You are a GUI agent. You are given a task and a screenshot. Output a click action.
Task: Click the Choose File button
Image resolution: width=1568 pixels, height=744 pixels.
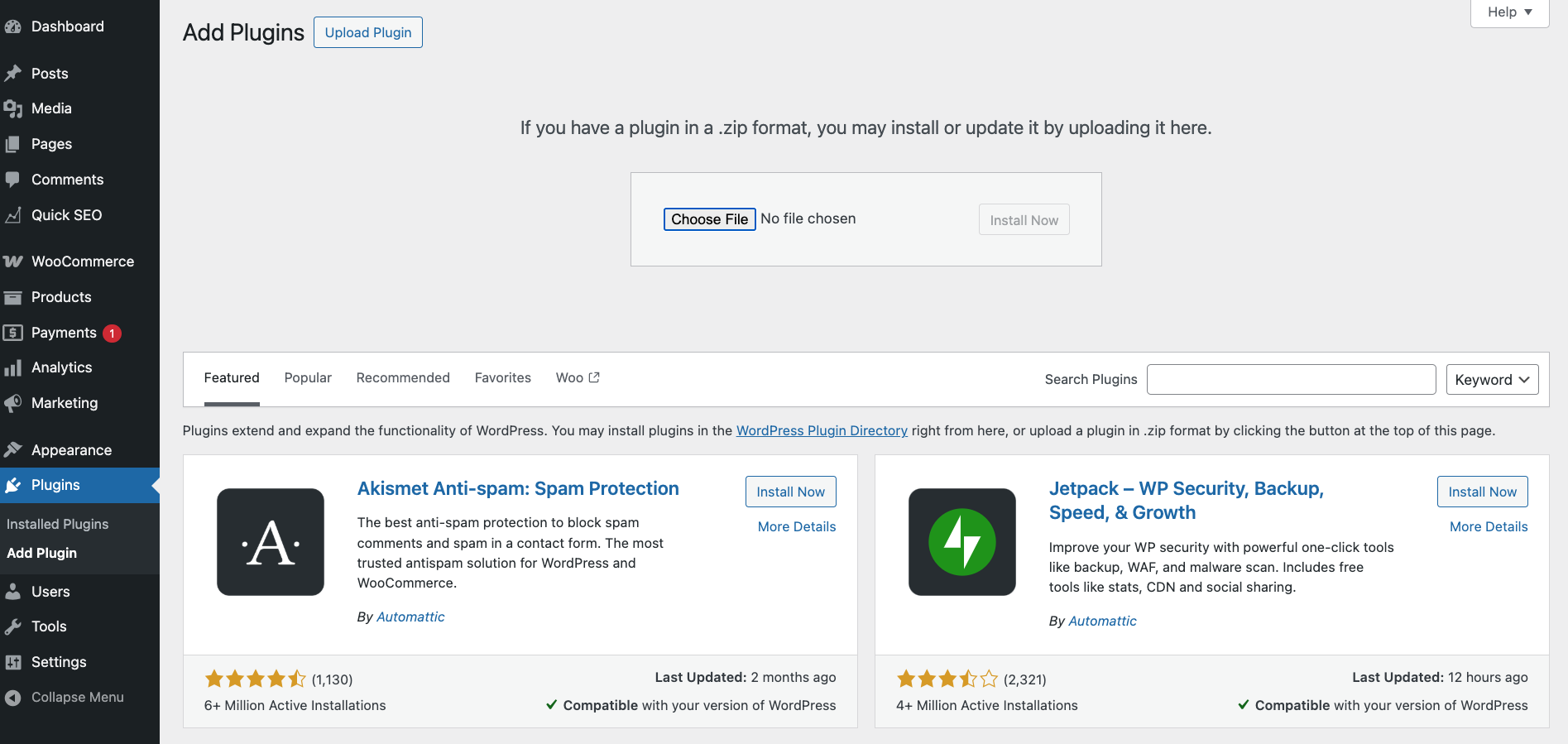710,219
